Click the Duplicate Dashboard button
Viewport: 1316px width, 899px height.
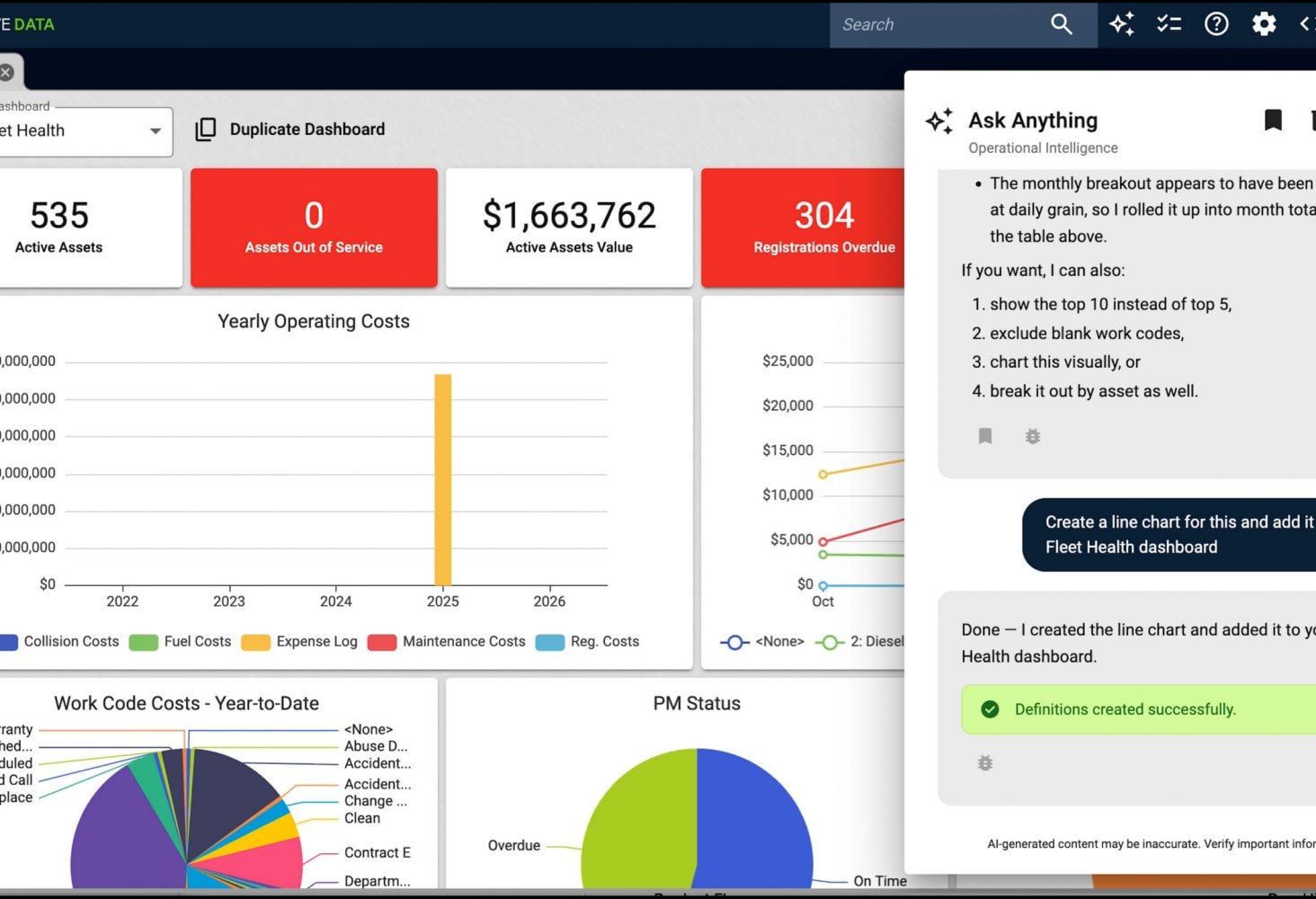307,129
